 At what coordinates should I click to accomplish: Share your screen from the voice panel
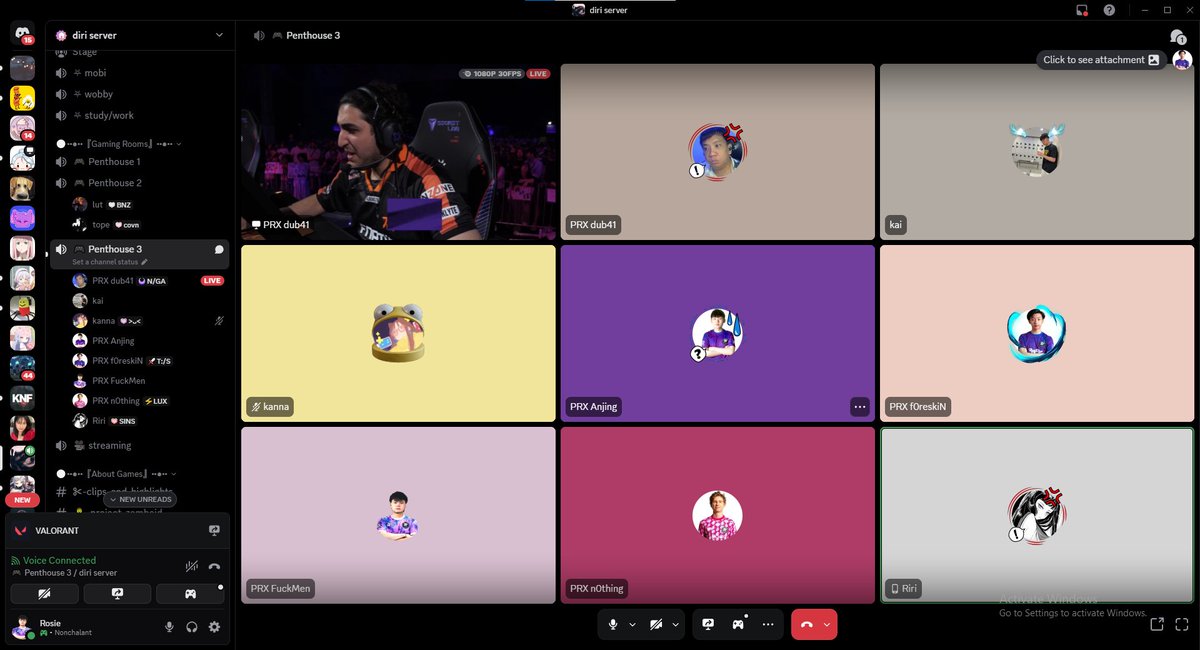click(x=117, y=594)
